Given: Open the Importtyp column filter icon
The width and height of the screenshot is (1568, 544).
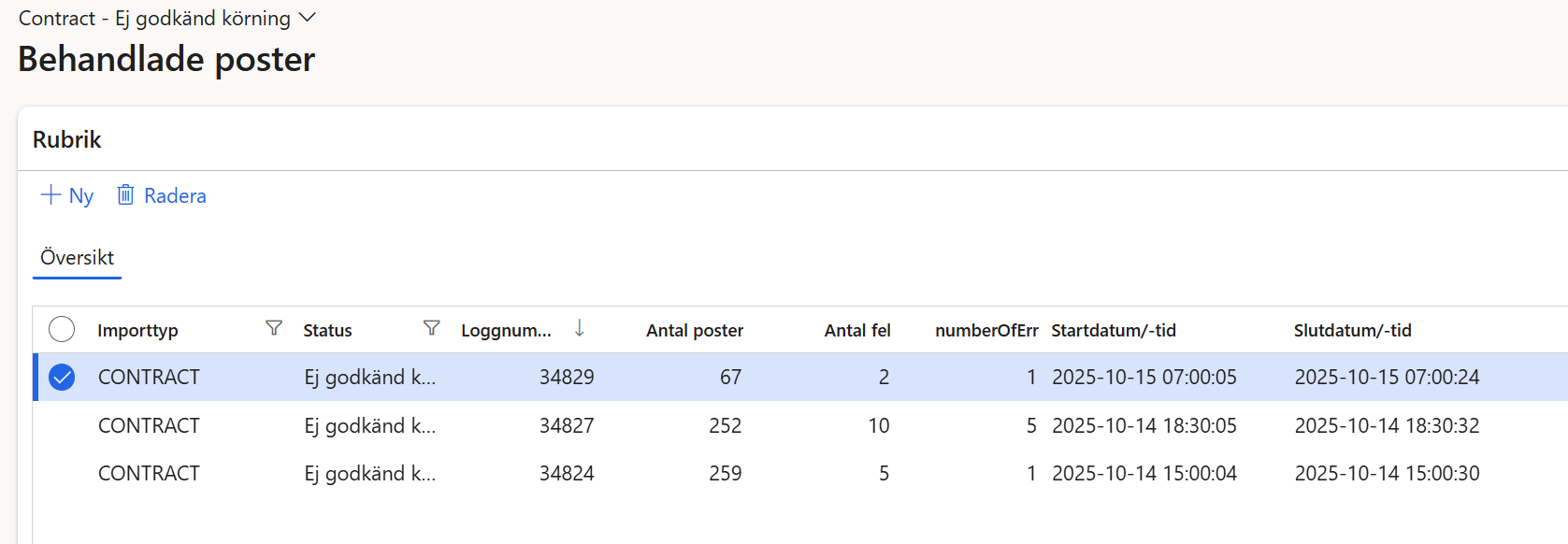Looking at the screenshot, I should pos(274,328).
